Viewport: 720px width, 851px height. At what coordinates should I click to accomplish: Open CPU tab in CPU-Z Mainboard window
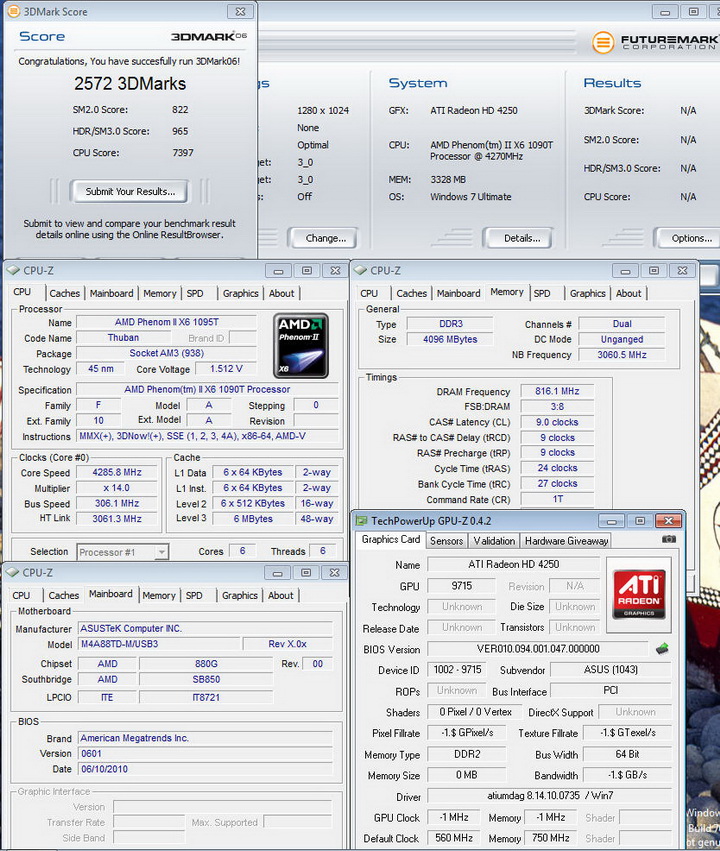click(21, 595)
